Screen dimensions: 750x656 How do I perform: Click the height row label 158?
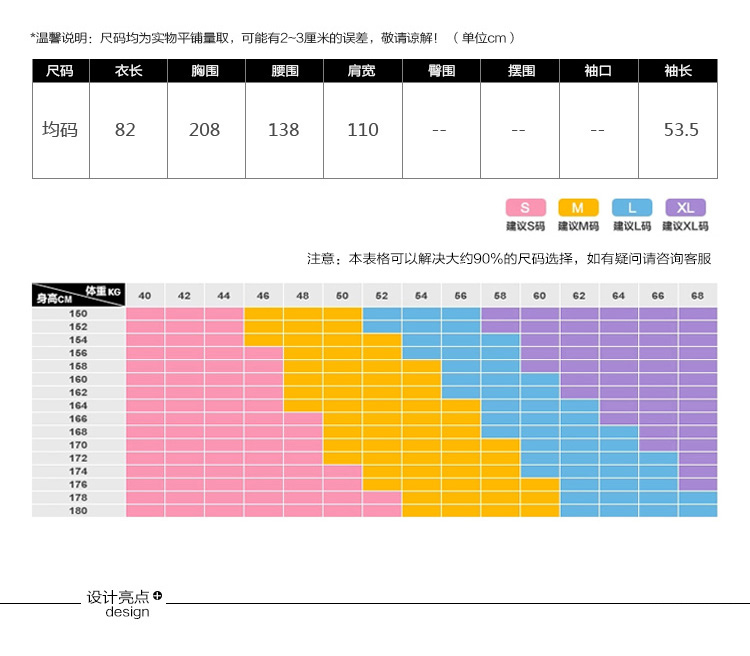pyautogui.click(x=78, y=366)
